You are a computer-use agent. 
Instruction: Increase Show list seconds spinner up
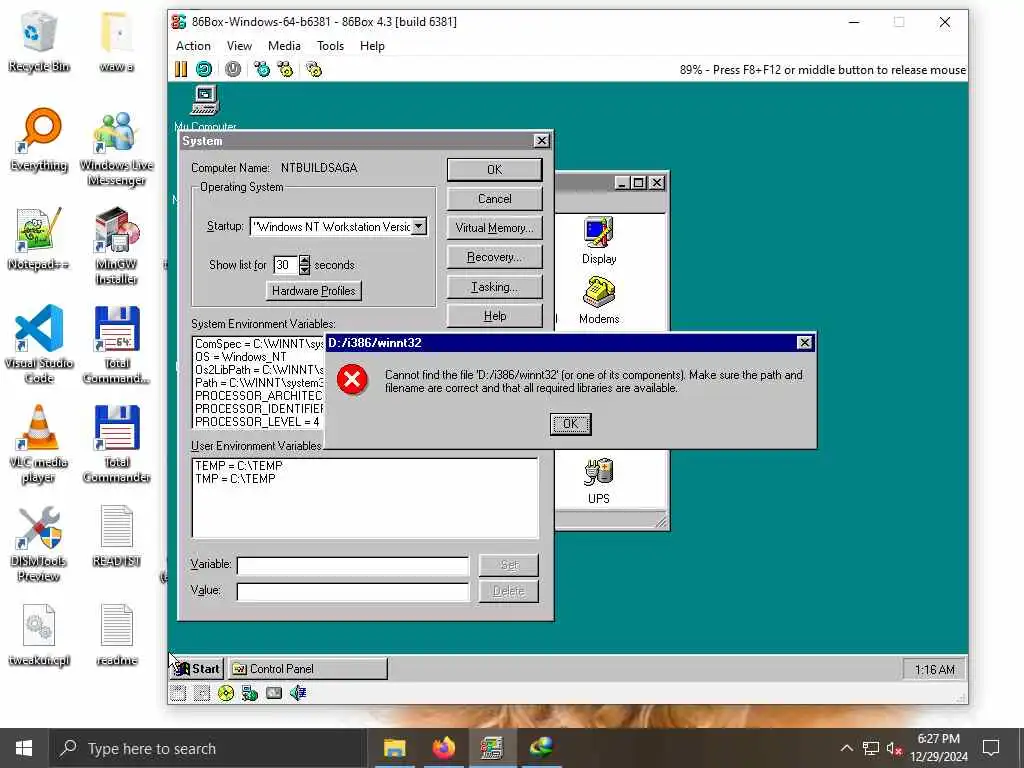pos(304,260)
